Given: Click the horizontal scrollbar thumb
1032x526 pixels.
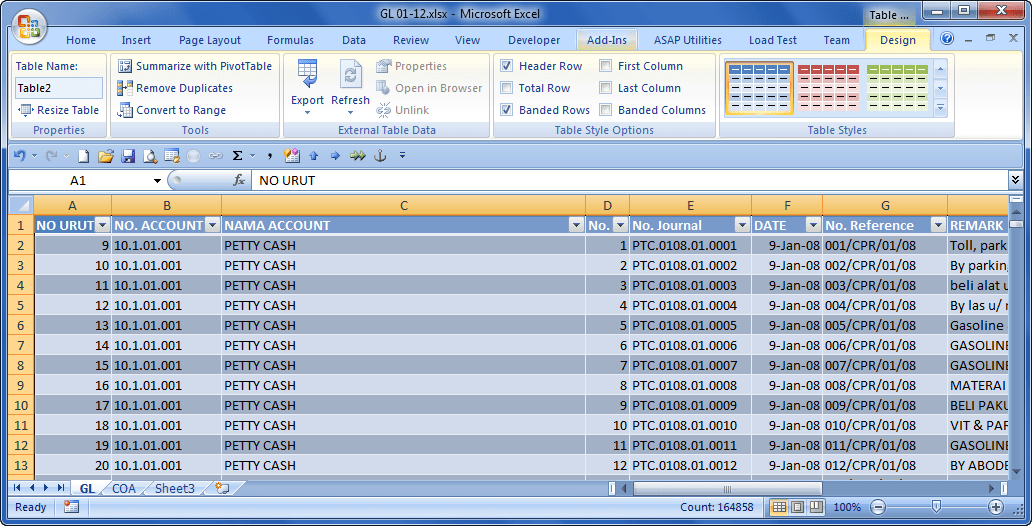Looking at the screenshot, I should [x=727, y=488].
